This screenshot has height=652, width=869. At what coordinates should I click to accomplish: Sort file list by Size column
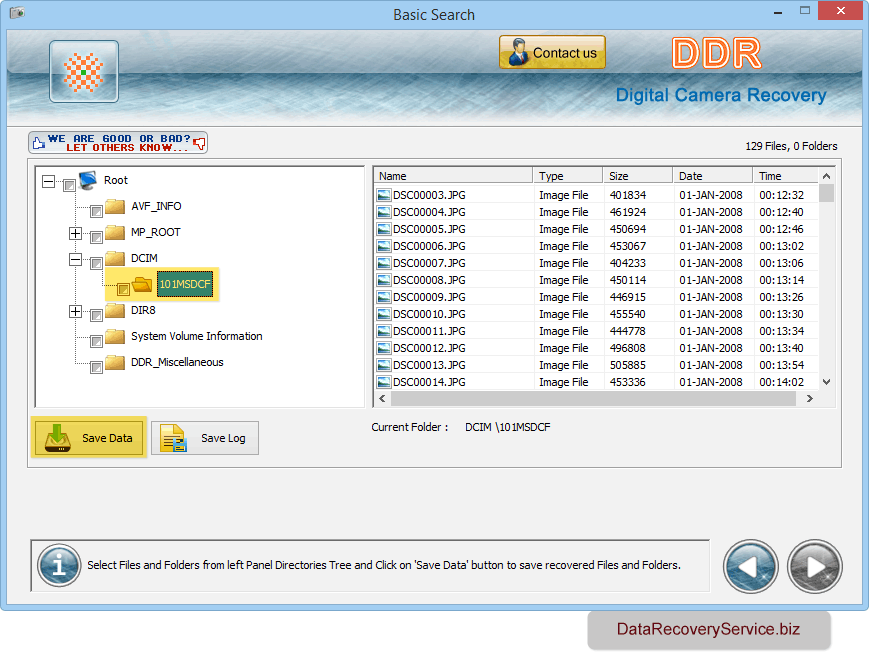637,176
